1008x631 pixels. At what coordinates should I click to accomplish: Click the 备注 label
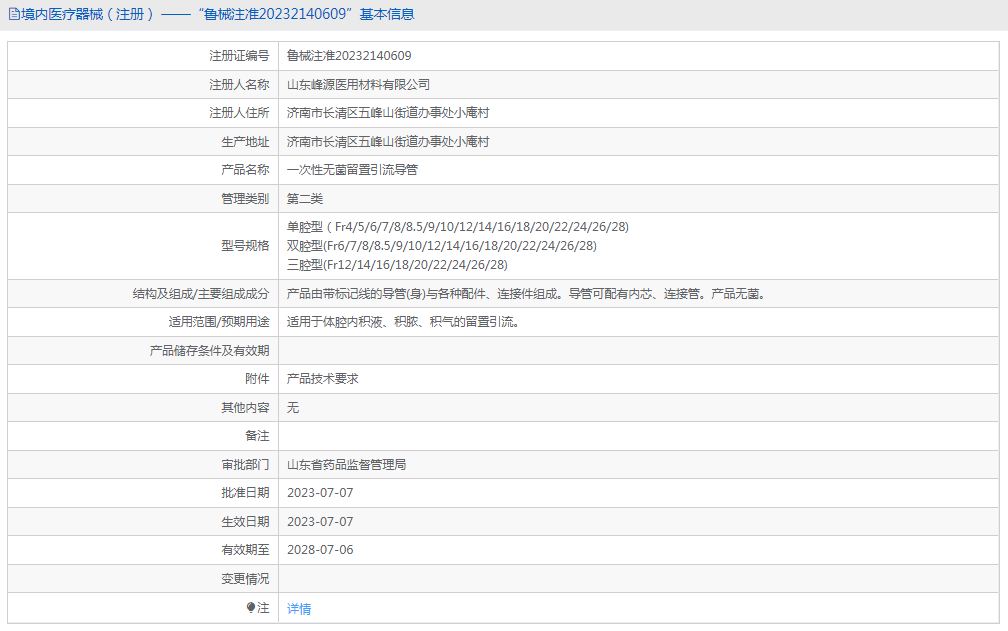point(257,436)
